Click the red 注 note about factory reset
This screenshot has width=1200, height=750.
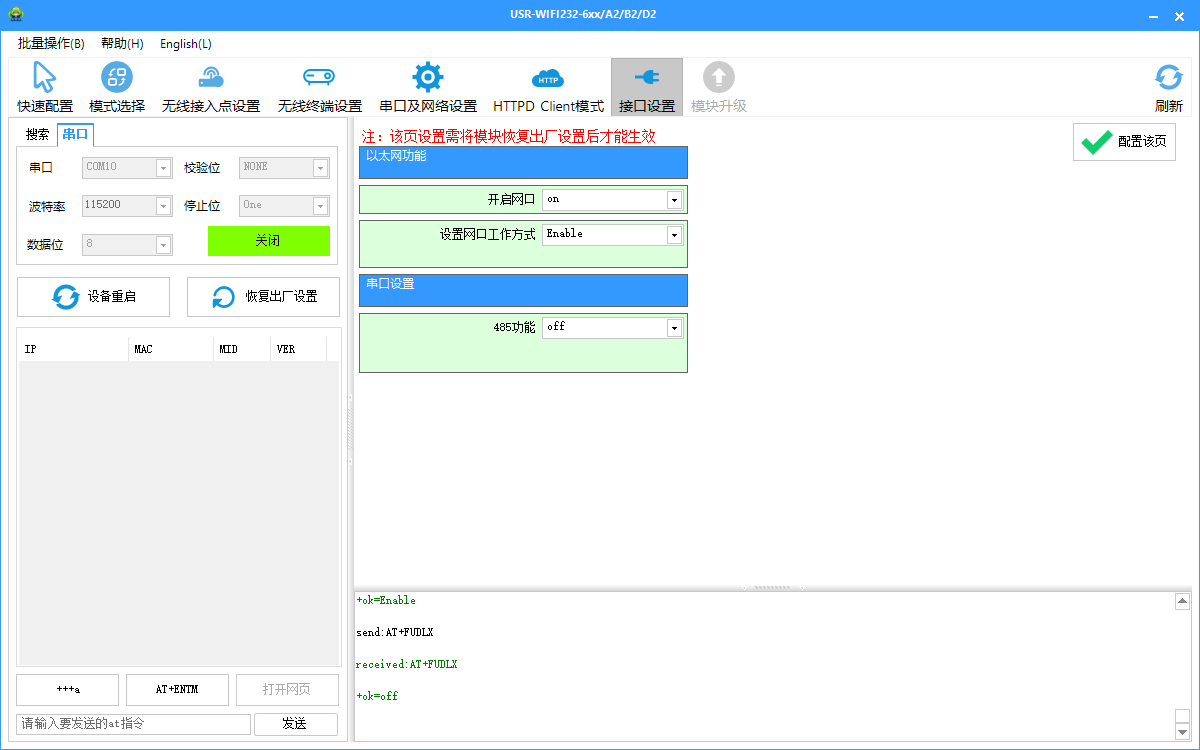click(509, 136)
